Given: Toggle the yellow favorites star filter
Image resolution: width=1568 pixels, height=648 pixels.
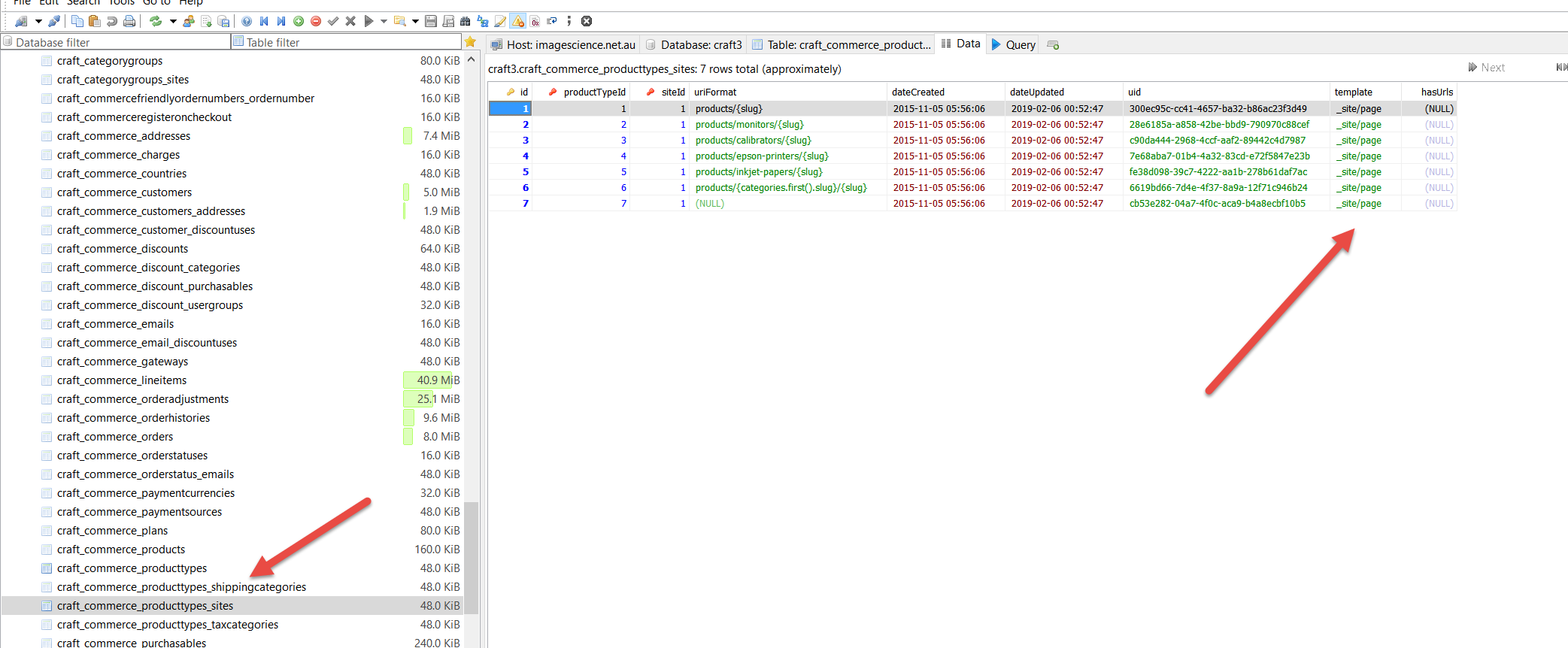Looking at the screenshot, I should 470,42.
